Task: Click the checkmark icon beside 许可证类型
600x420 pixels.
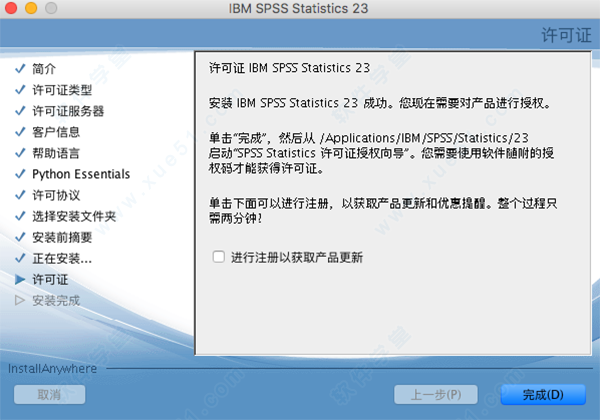Action: pyautogui.click(x=19, y=90)
